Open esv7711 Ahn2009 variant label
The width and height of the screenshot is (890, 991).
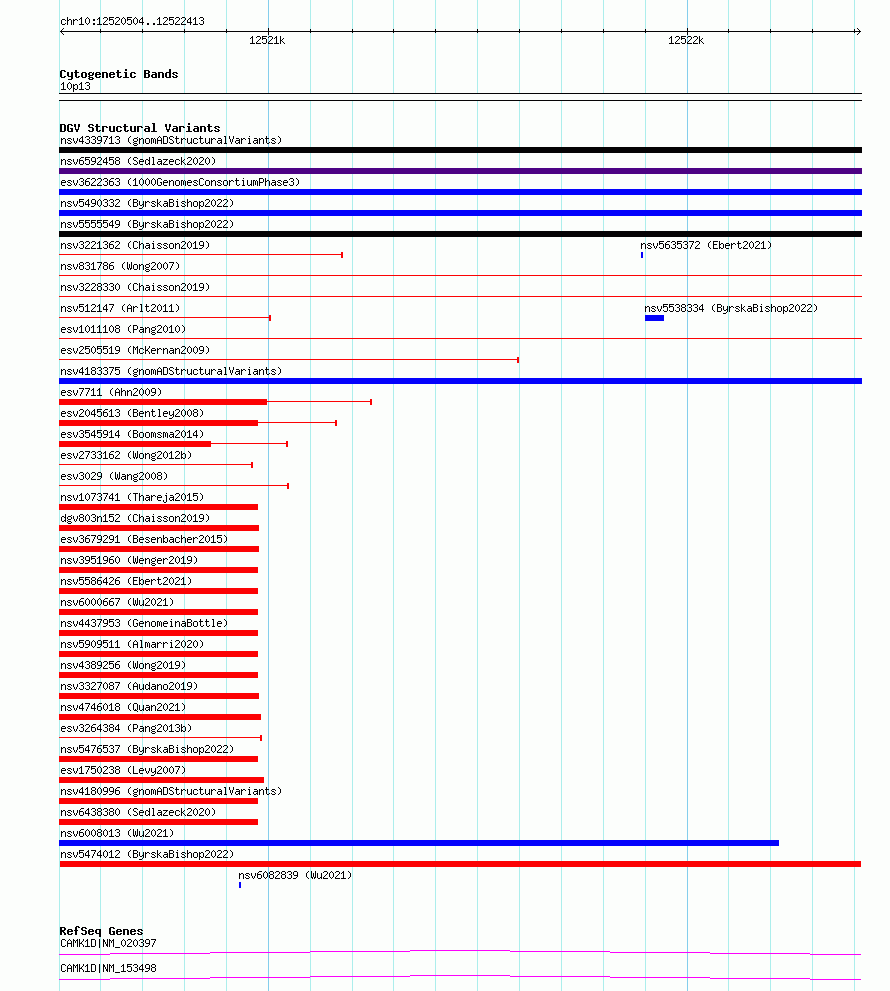111,392
